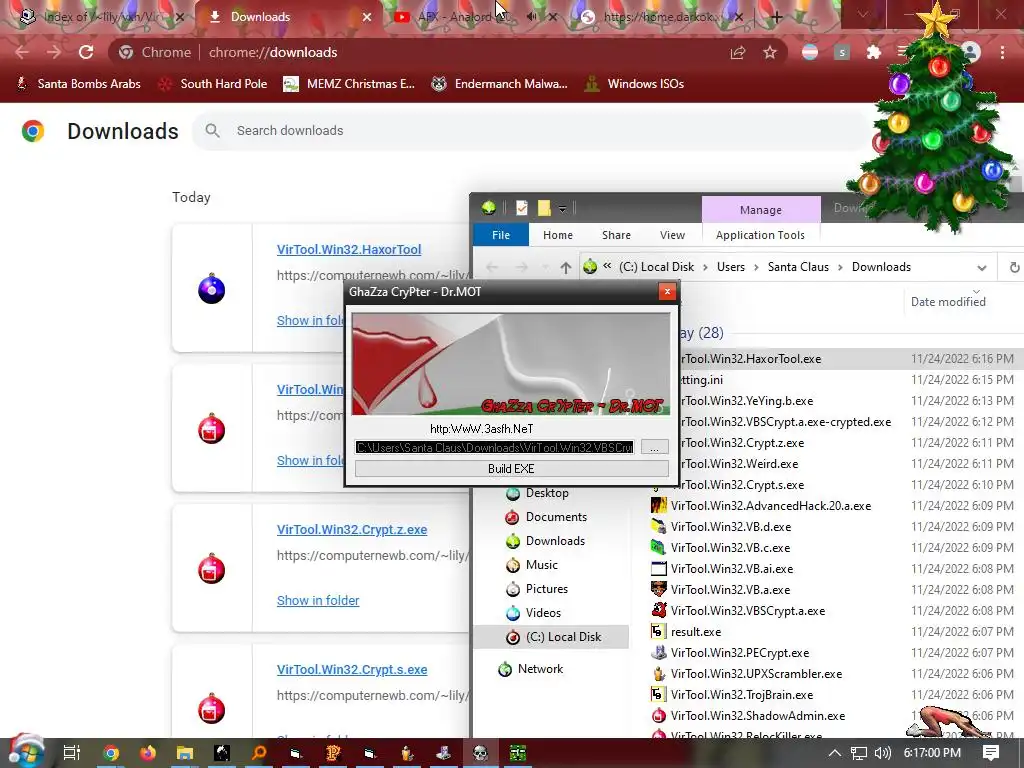Select Pictures in Explorer navigation pane
1024x768 pixels.
(547, 588)
